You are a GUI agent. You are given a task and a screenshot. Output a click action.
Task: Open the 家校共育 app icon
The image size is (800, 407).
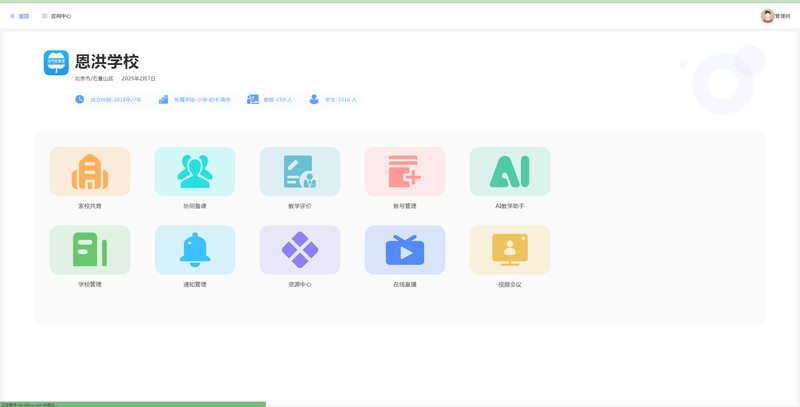[x=90, y=171]
